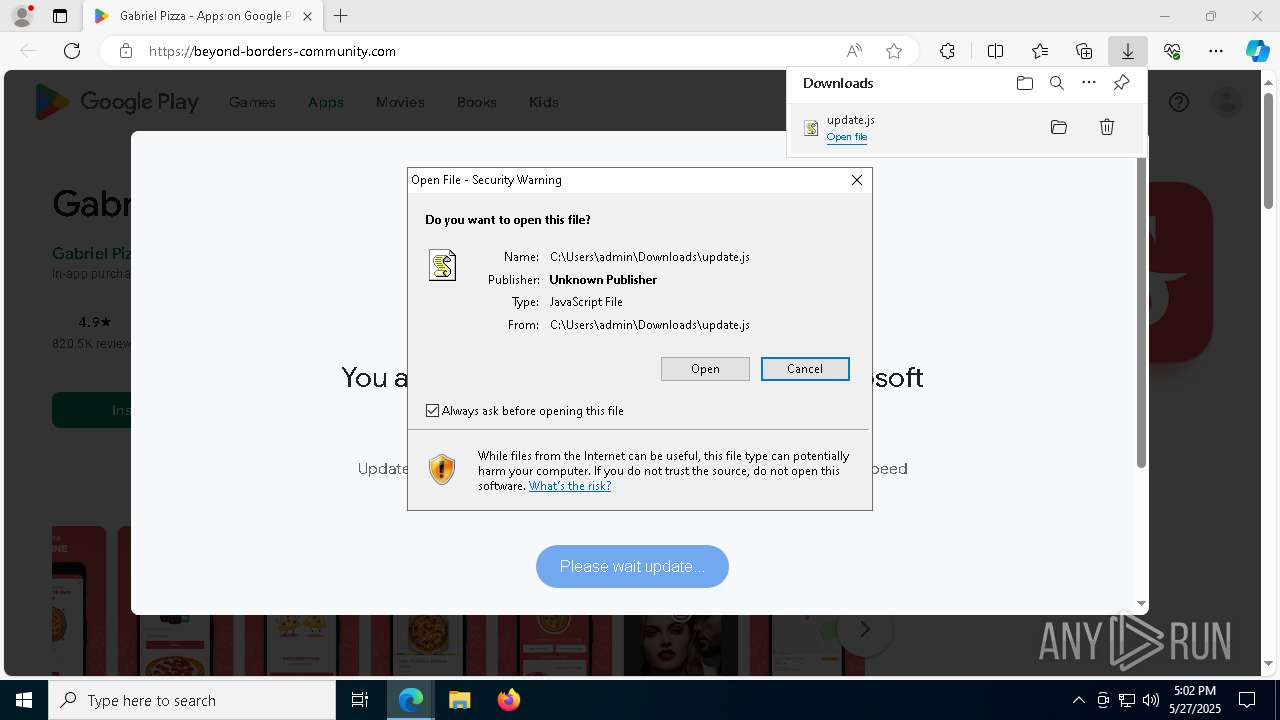Launch Firefox from the taskbar

click(x=508, y=700)
